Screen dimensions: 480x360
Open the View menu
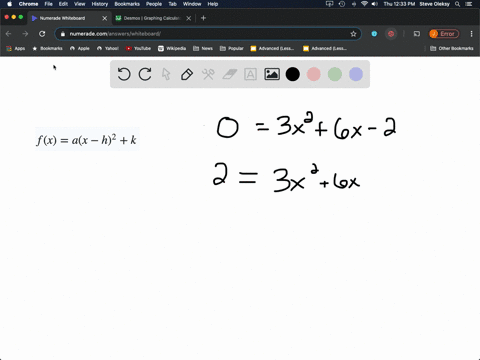point(80,4)
